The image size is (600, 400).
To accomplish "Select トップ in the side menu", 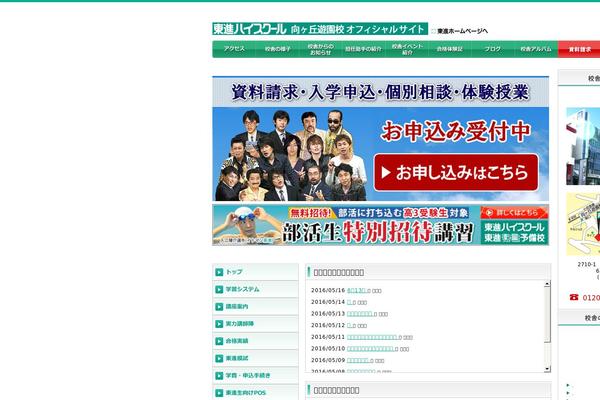I will (x=255, y=272).
